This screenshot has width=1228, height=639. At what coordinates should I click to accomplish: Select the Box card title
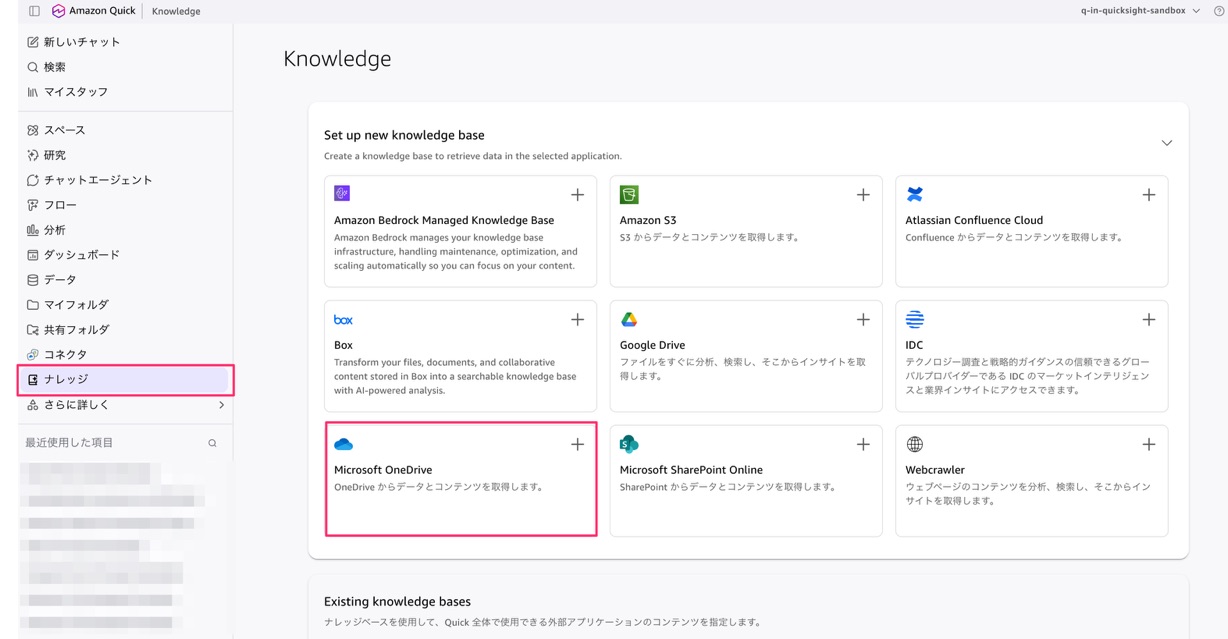pyautogui.click(x=343, y=345)
